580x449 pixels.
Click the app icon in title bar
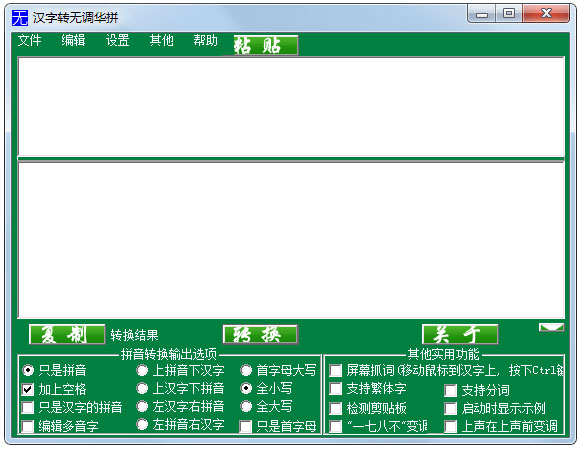click(x=20, y=17)
